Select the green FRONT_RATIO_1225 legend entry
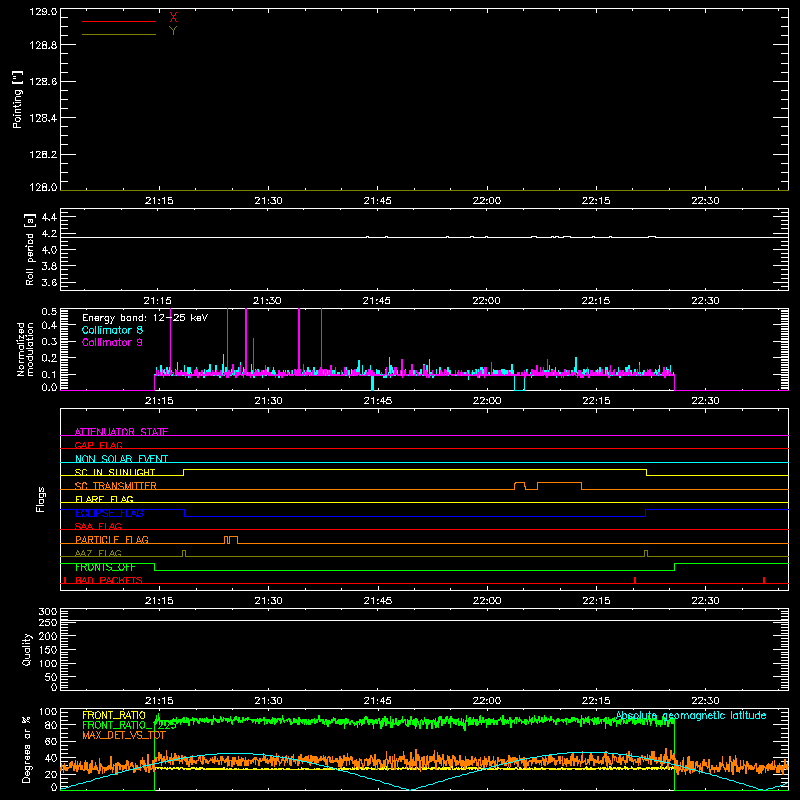Image resolution: width=800 pixels, height=800 pixels. (x=130, y=725)
